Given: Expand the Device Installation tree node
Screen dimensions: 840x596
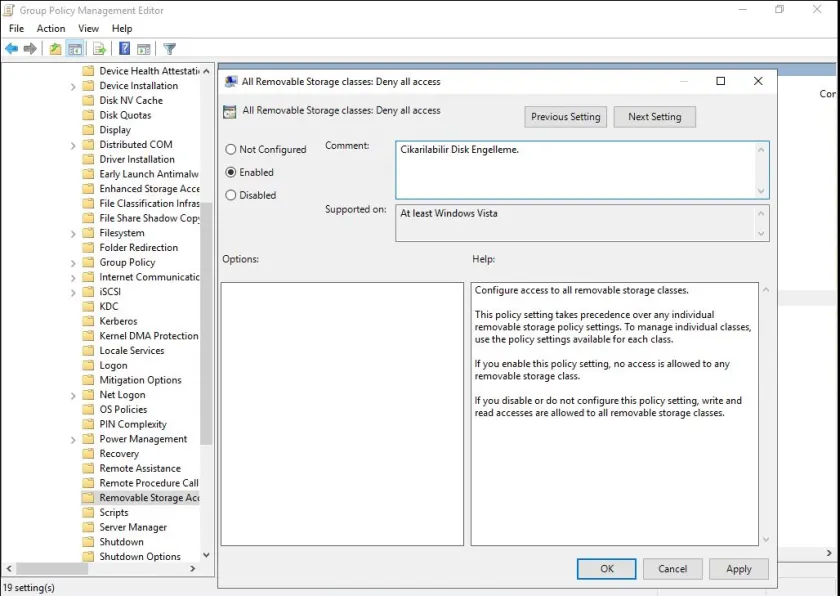Looking at the screenshot, I should coord(74,86).
